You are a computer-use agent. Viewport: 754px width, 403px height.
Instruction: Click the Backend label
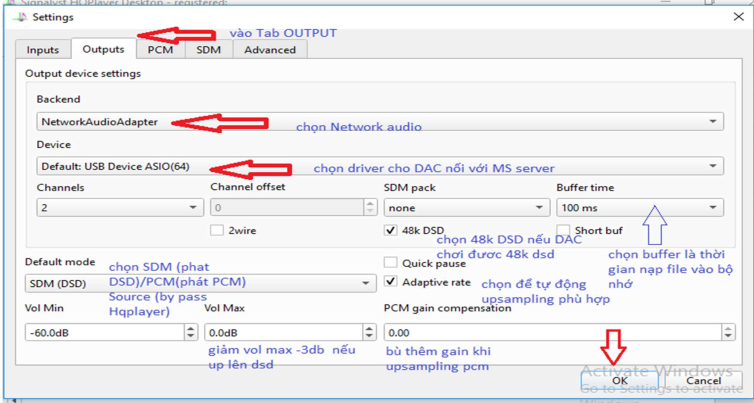[58, 99]
